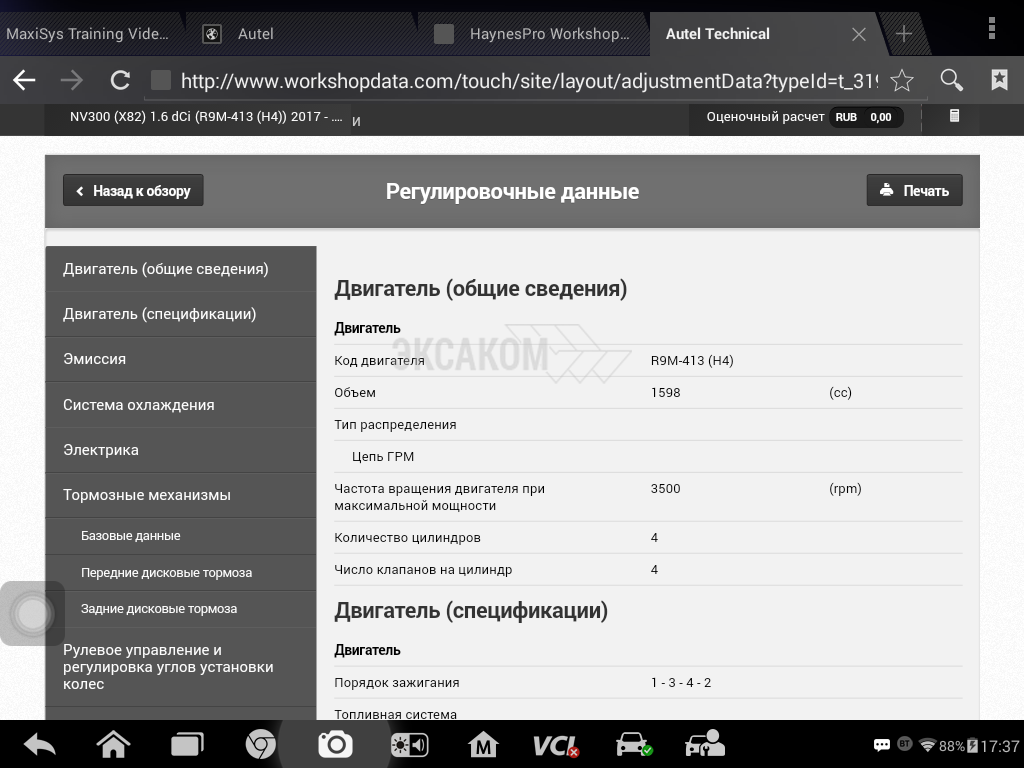The image size is (1024, 768).
Task: Bookmark page with the star icon
Action: tap(901, 81)
